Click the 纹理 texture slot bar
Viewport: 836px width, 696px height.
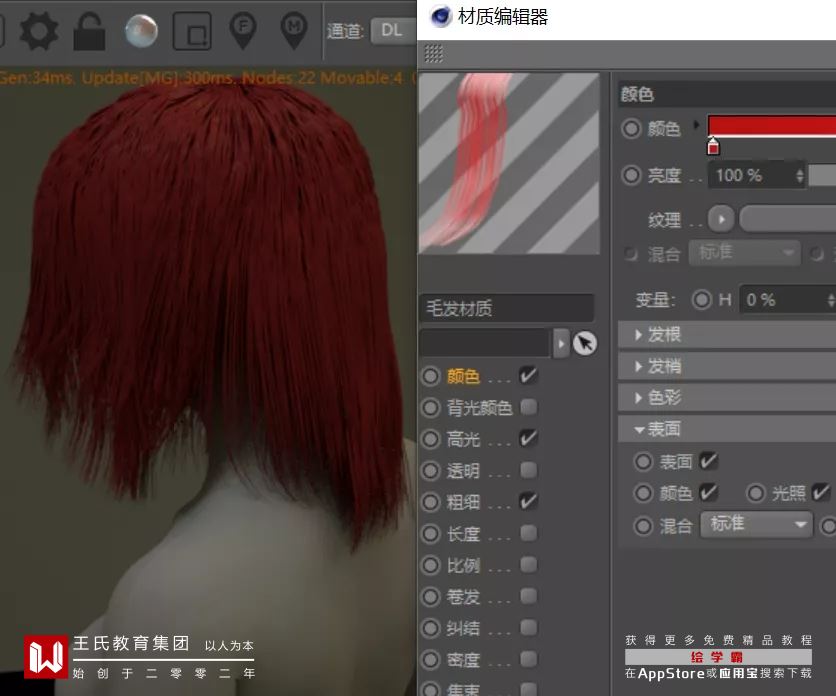pyautogui.click(x=788, y=219)
